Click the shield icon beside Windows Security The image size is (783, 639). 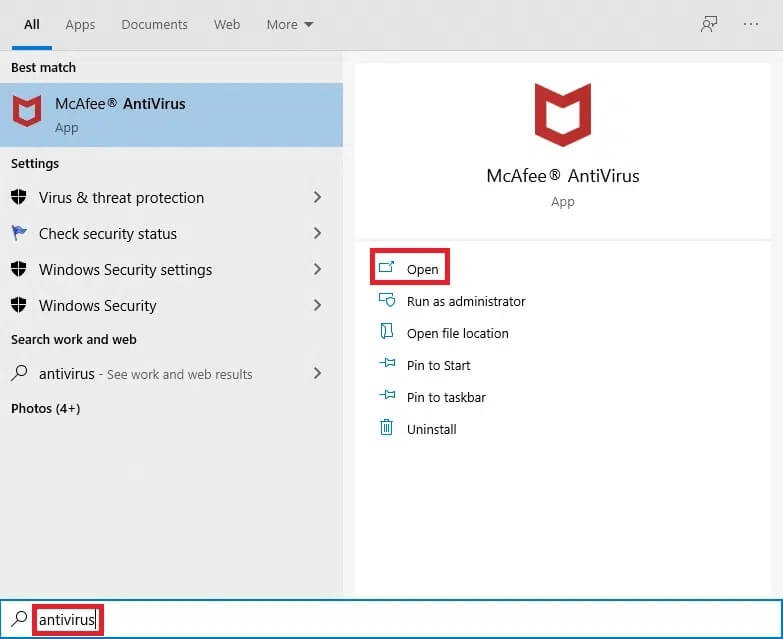click(x=18, y=305)
